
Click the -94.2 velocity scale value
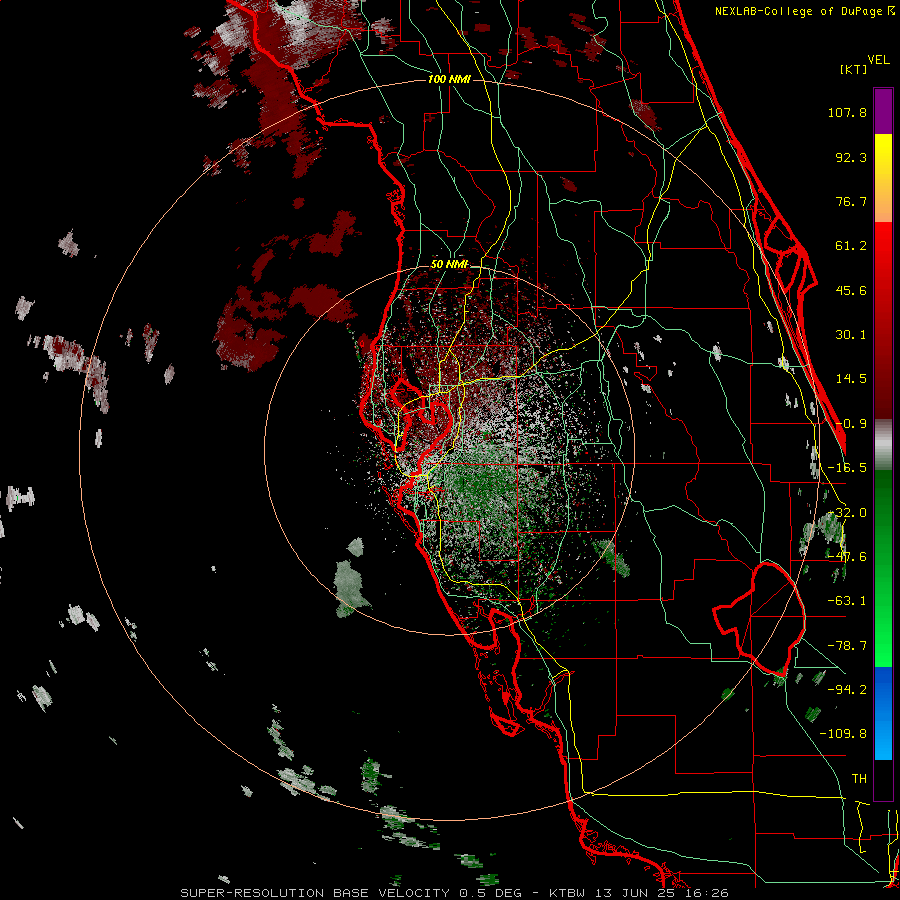[x=847, y=690]
